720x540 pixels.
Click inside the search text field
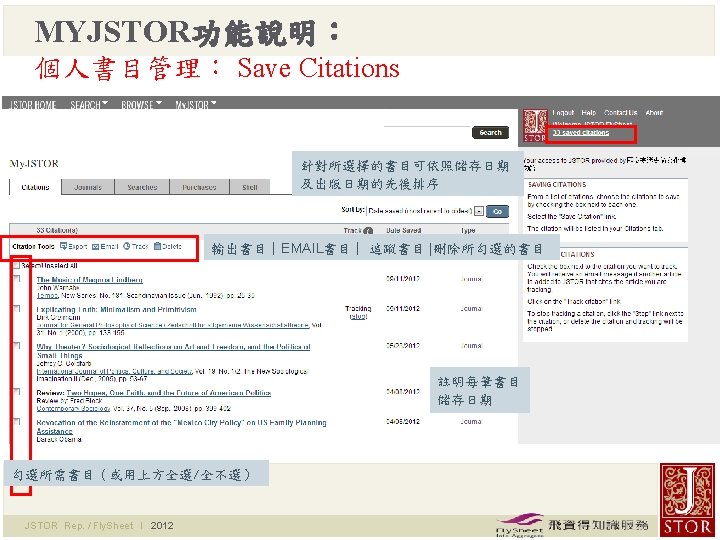(x=427, y=130)
